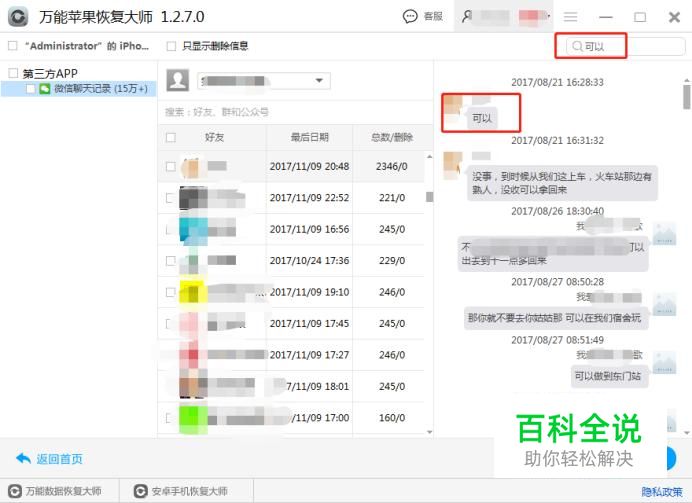Screen dimensions: 692x503
Task: Click 返回首页 link
Action: pos(59,459)
